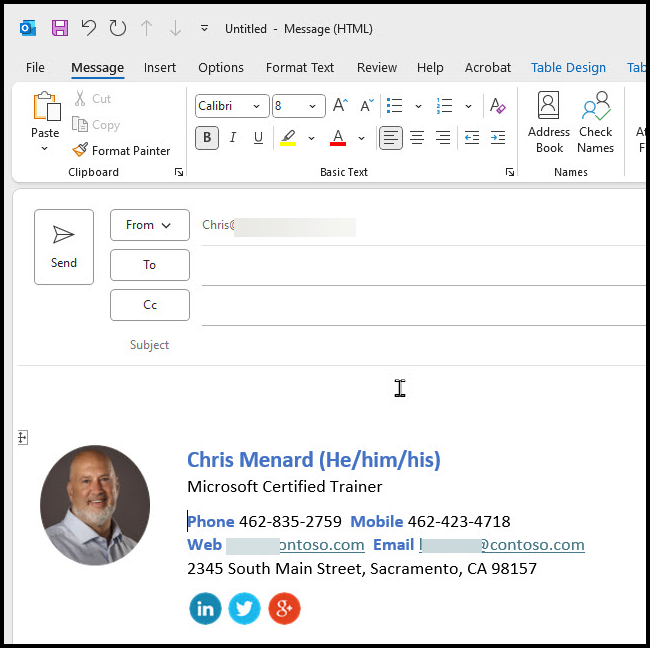Decrease paragraph indent

(472, 138)
